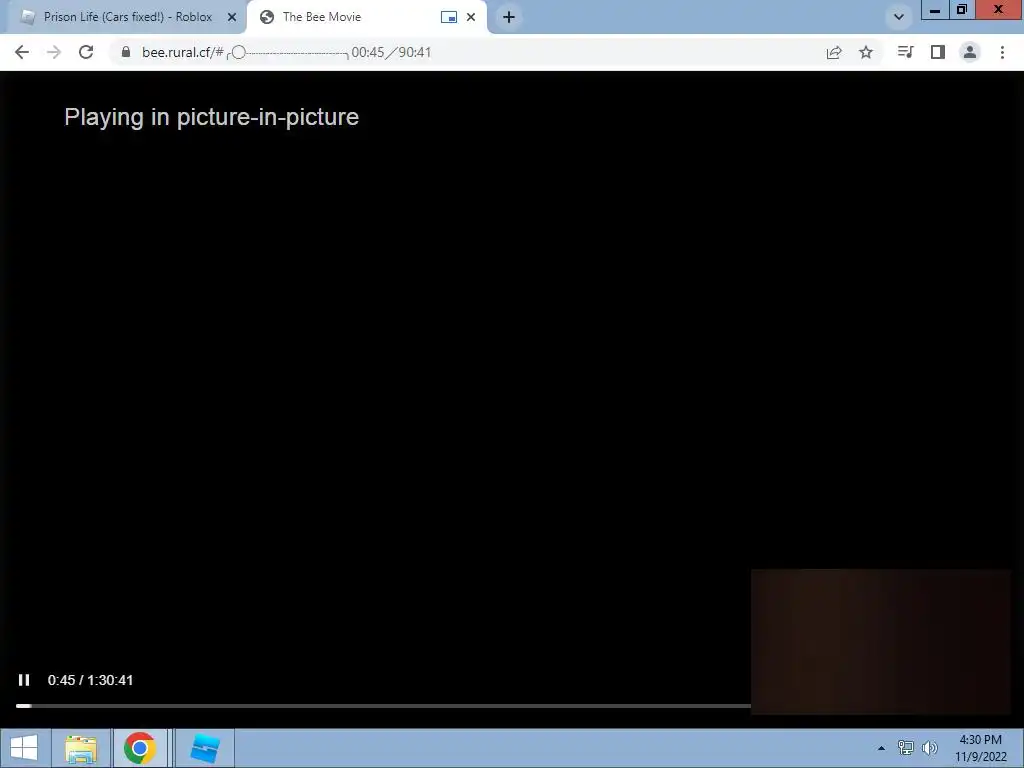Go back to previous page
1024x768 pixels.
coord(22,52)
